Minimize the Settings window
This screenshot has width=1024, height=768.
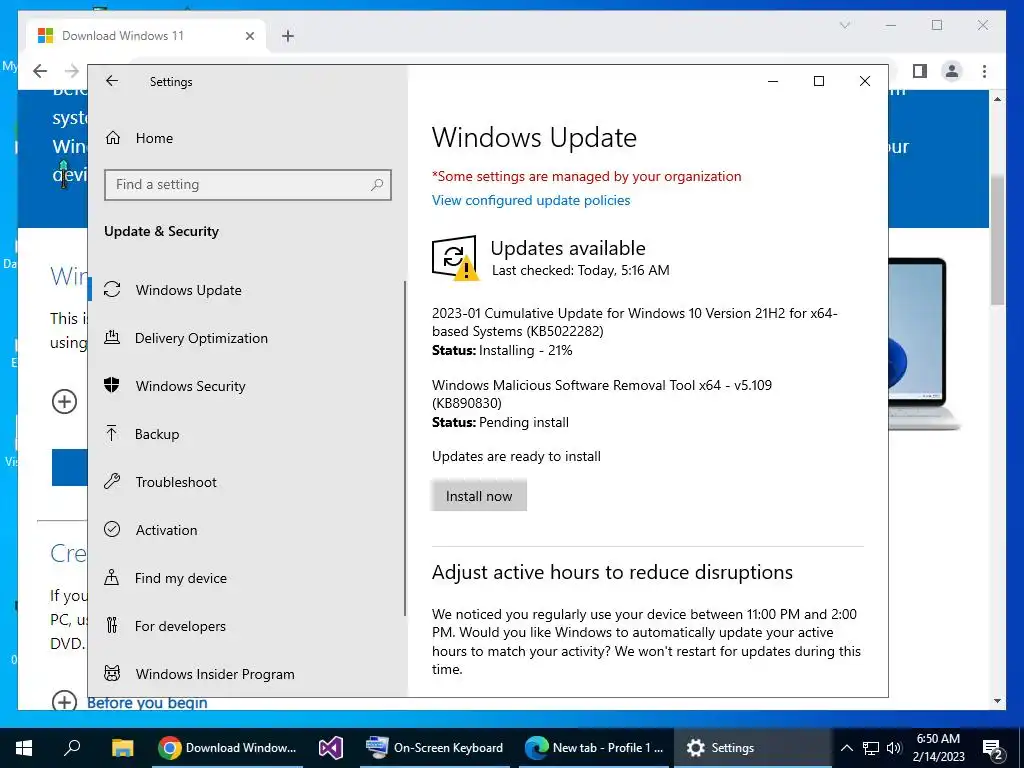tap(773, 81)
